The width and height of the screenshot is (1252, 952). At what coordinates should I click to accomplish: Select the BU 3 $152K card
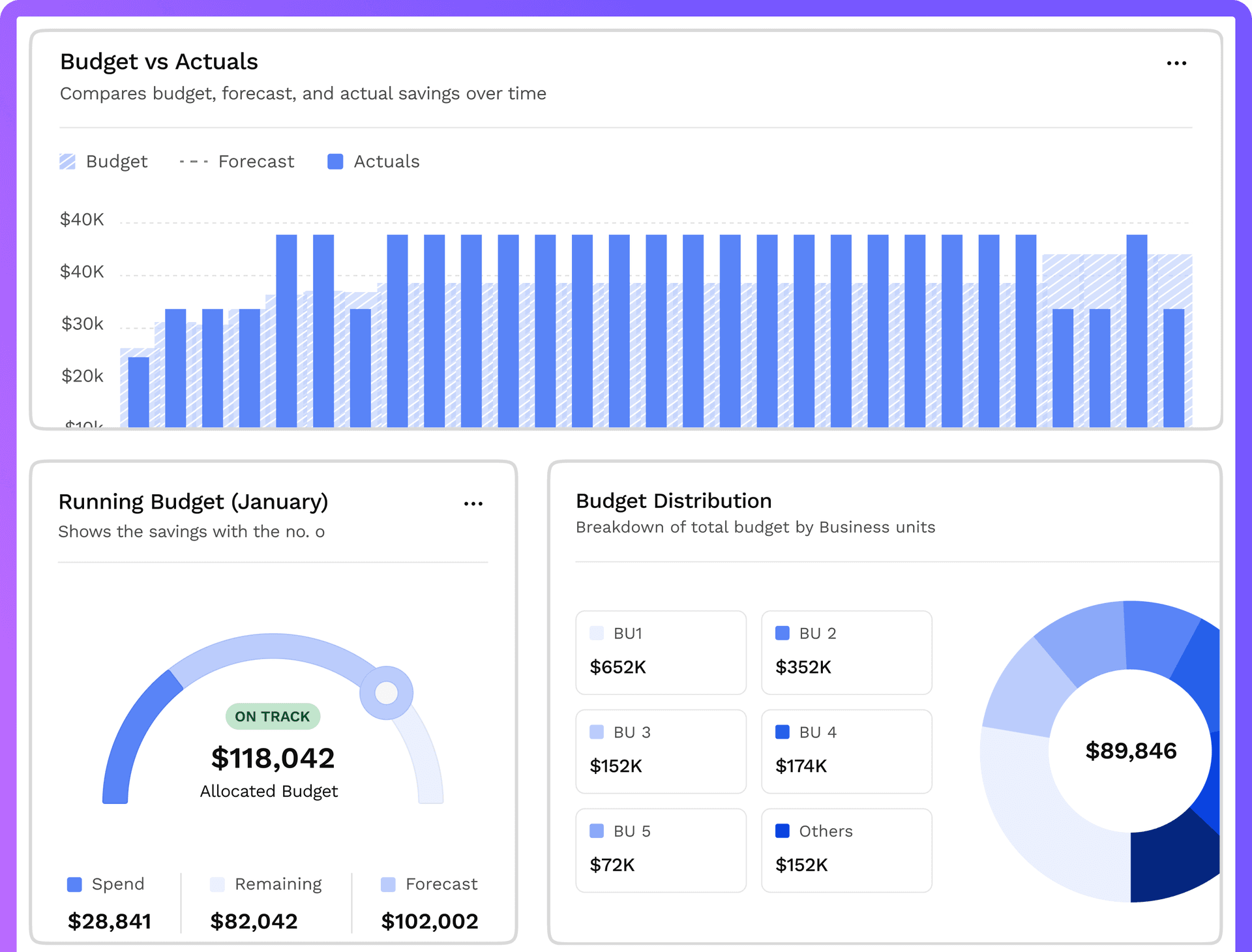pyautogui.click(x=661, y=751)
